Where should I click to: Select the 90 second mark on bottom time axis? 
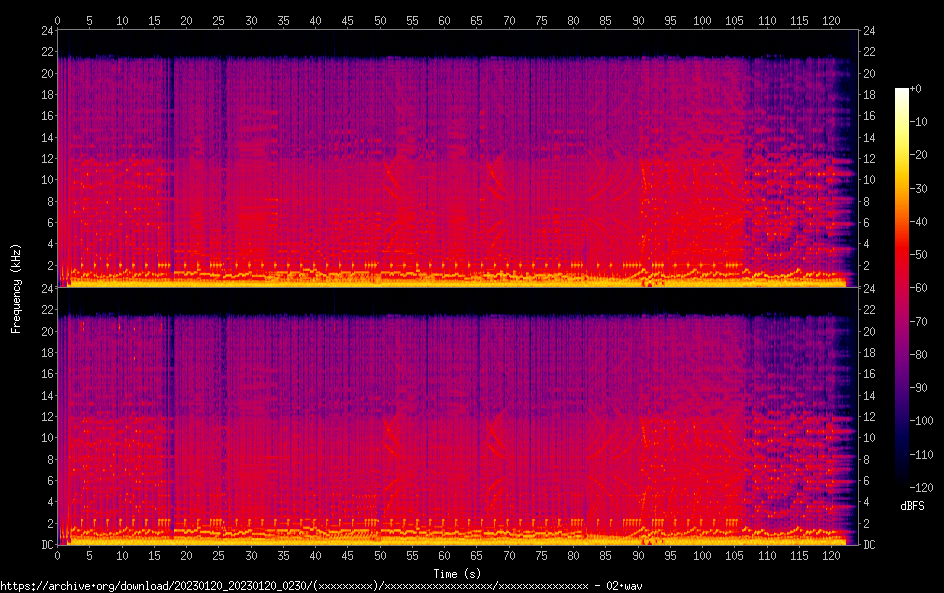638,555
